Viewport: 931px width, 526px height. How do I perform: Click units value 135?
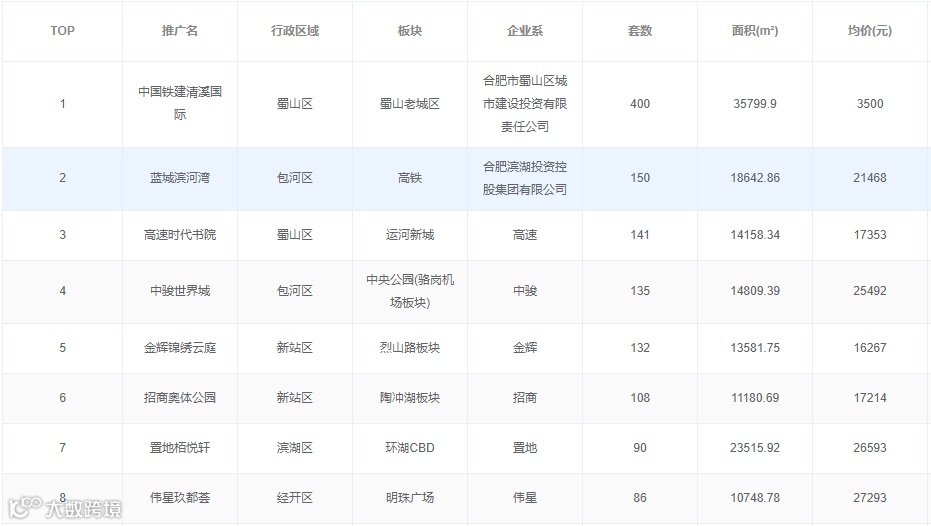click(640, 291)
